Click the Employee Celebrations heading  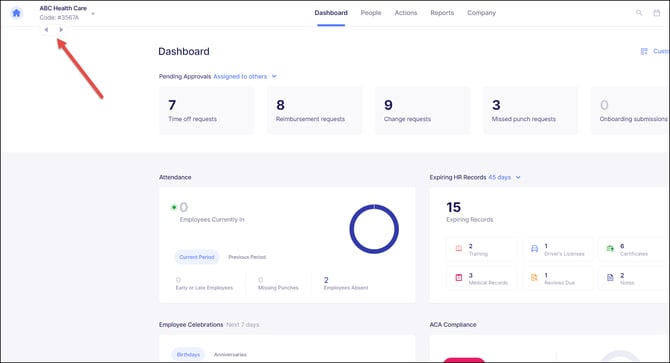point(191,325)
